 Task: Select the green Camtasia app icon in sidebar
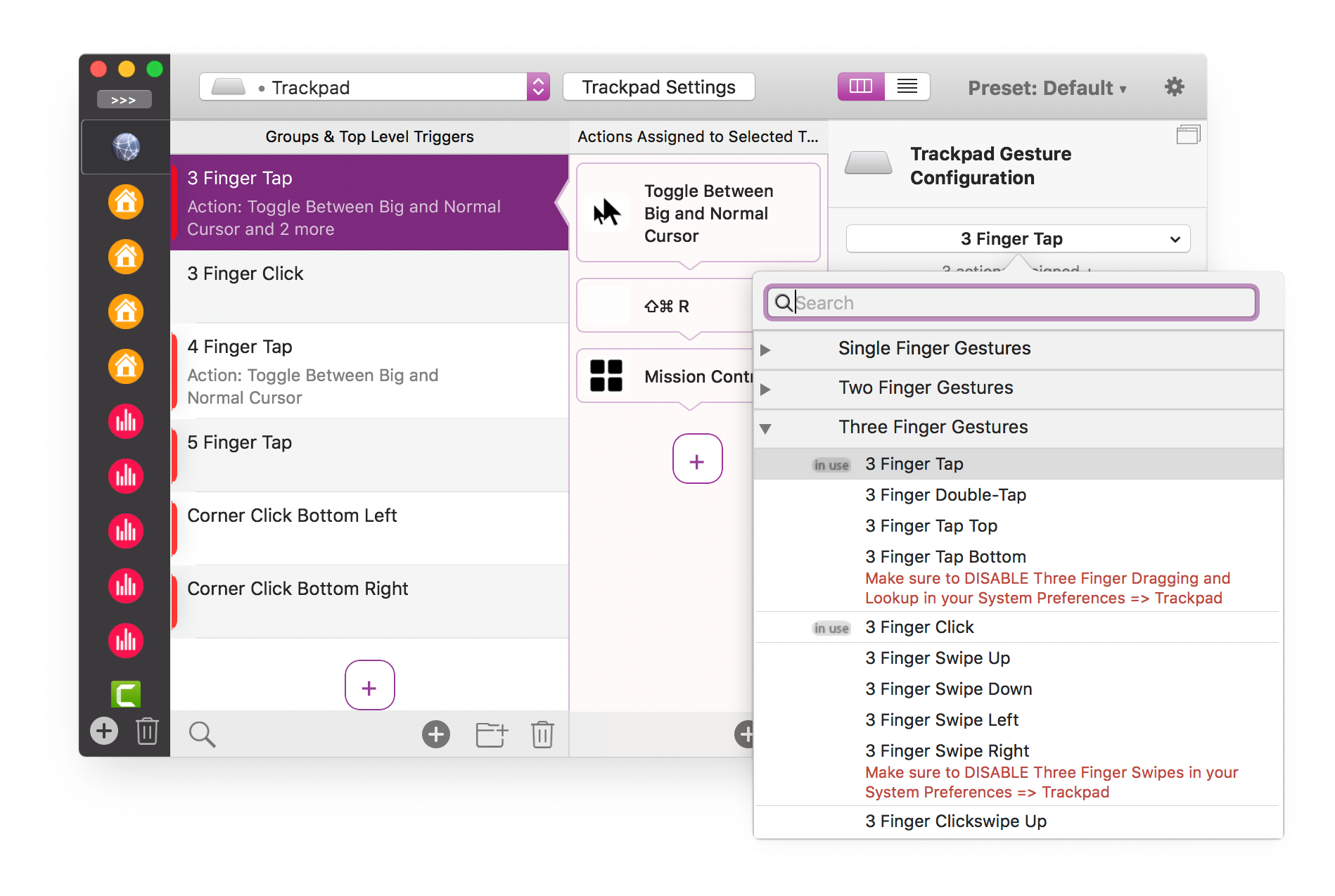point(126,694)
